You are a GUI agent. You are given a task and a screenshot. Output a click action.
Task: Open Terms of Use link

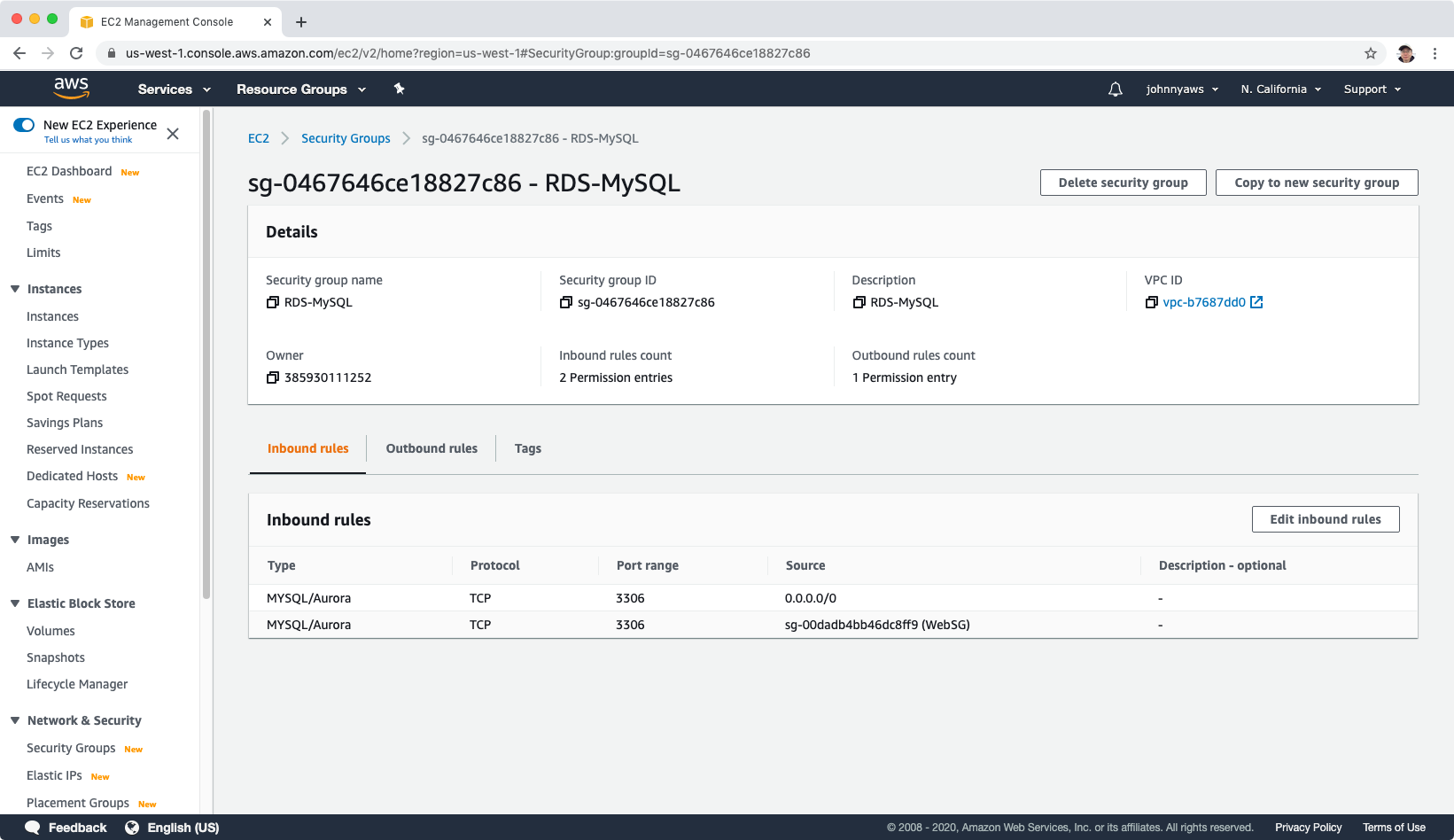click(1394, 828)
